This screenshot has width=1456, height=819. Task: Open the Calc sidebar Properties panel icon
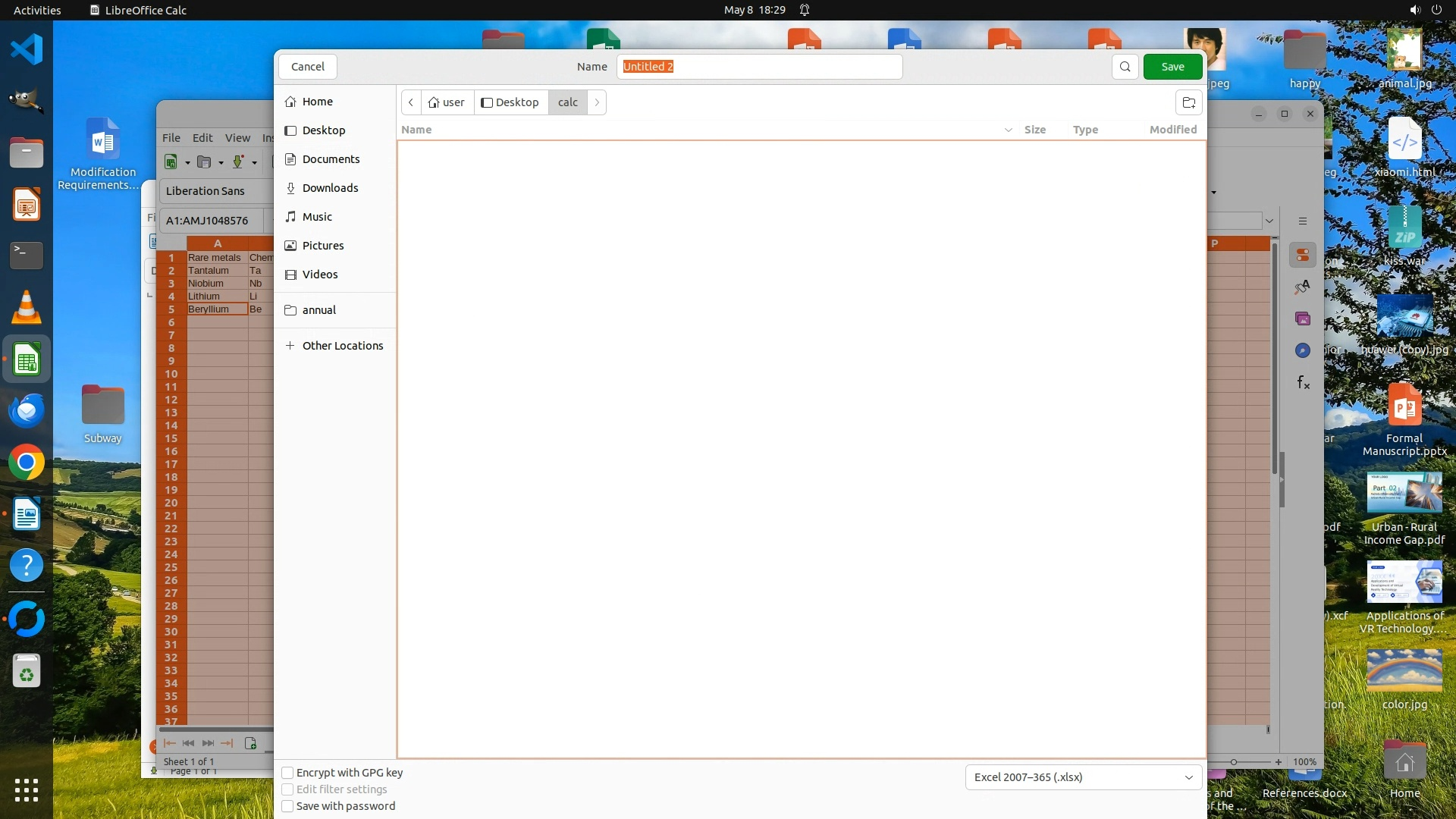point(1303,255)
